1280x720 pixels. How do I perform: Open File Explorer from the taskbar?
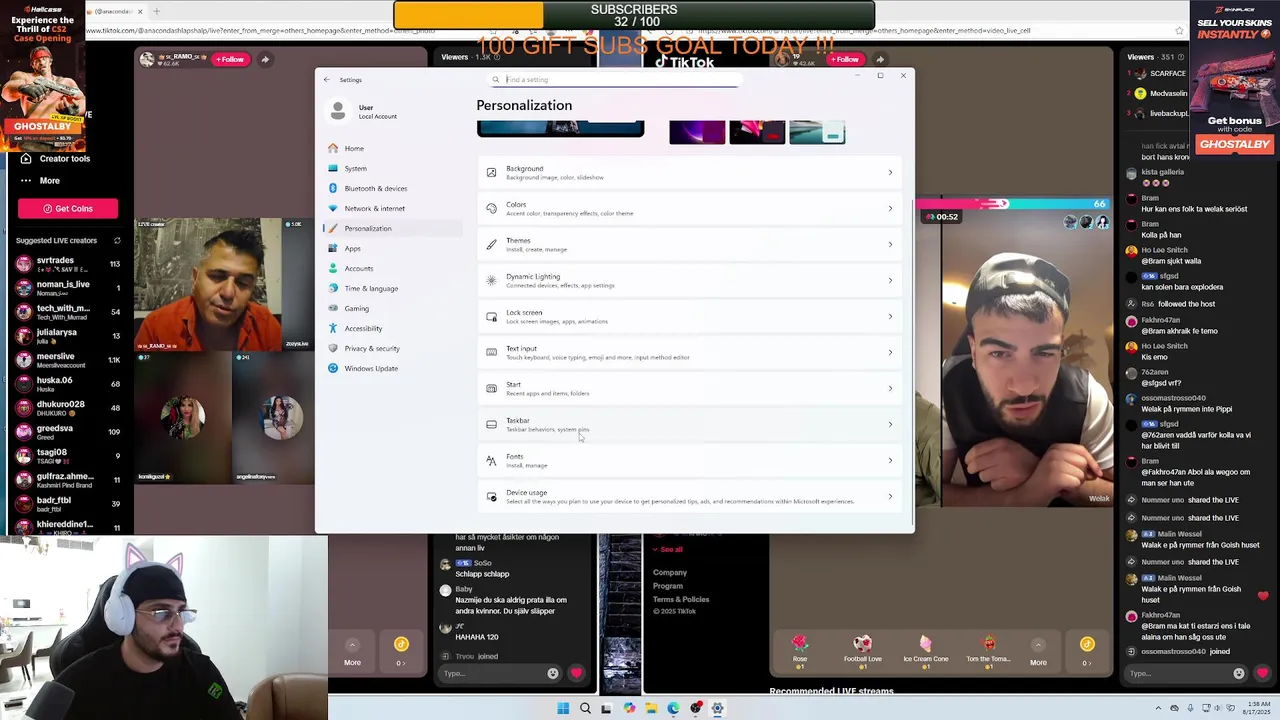click(651, 708)
